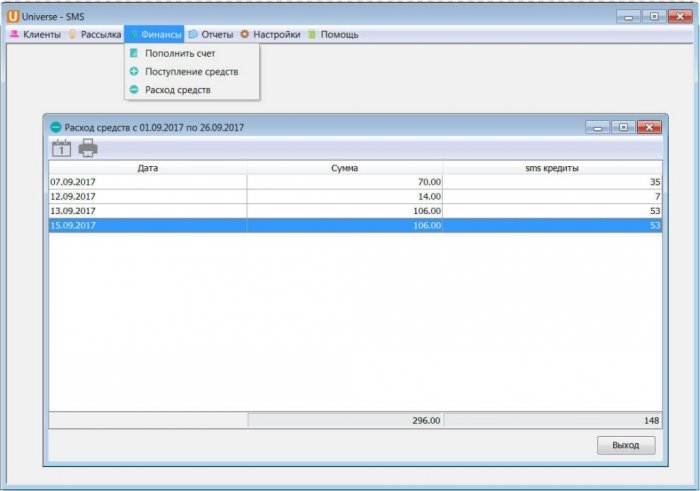Click the sms кредиты column header
Image resolution: width=700 pixels, height=491 pixels.
(x=551, y=168)
